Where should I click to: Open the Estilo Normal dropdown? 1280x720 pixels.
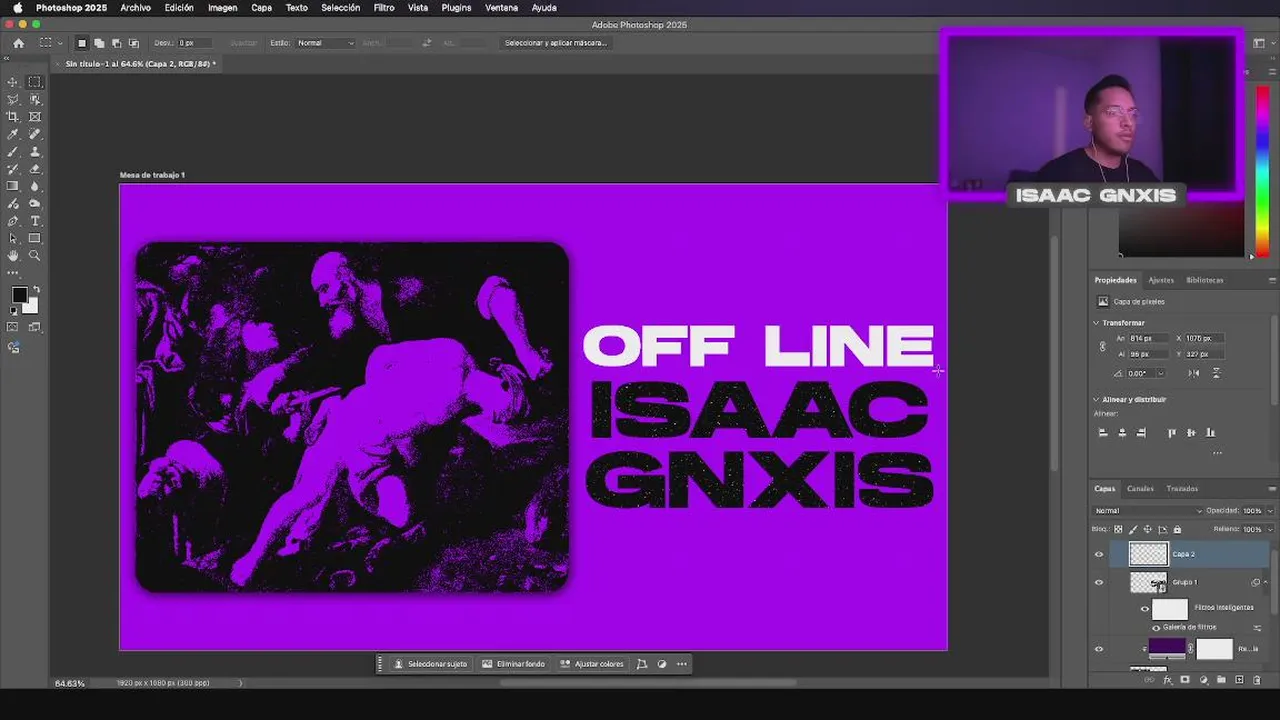click(325, 43)
